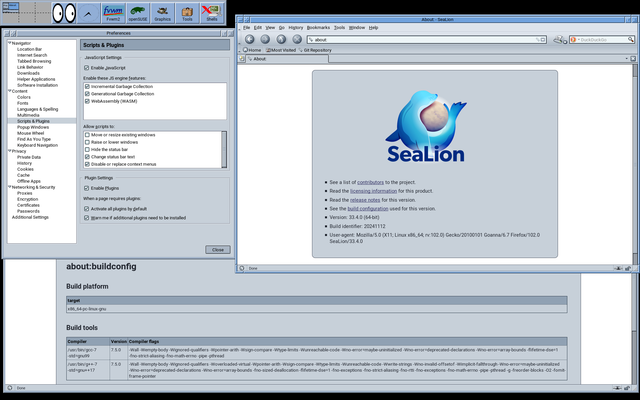Click the desktop pager grid

coord(27,13)
